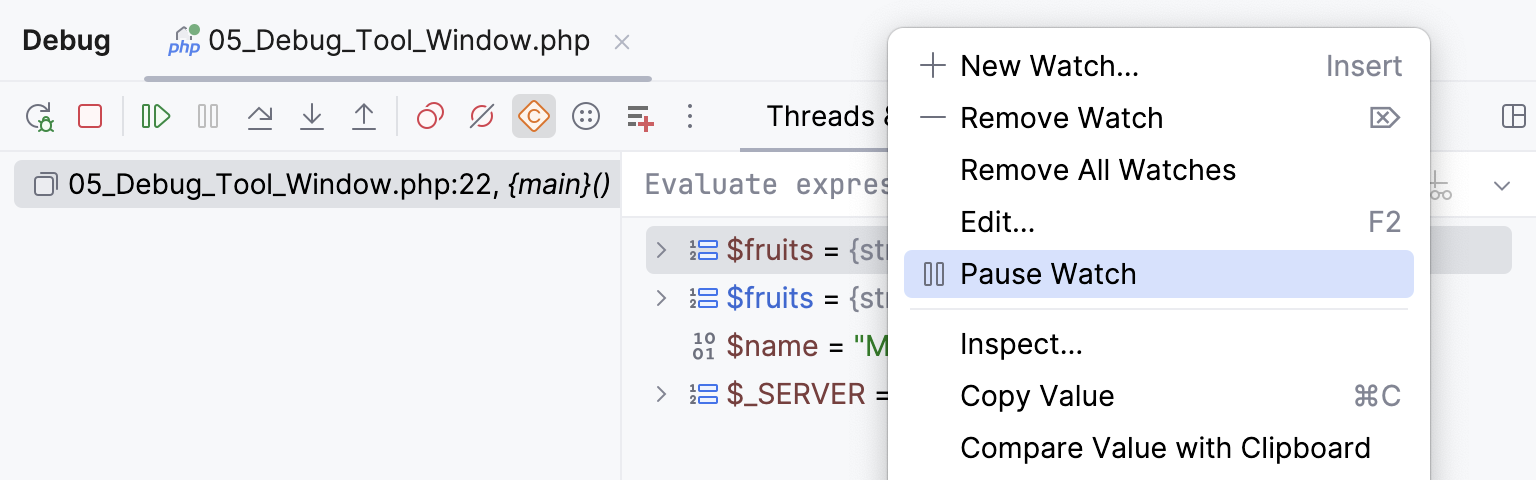Expand the first $fruits variable node
Screen dimensions: 1536x480
(x=660, y=250)
